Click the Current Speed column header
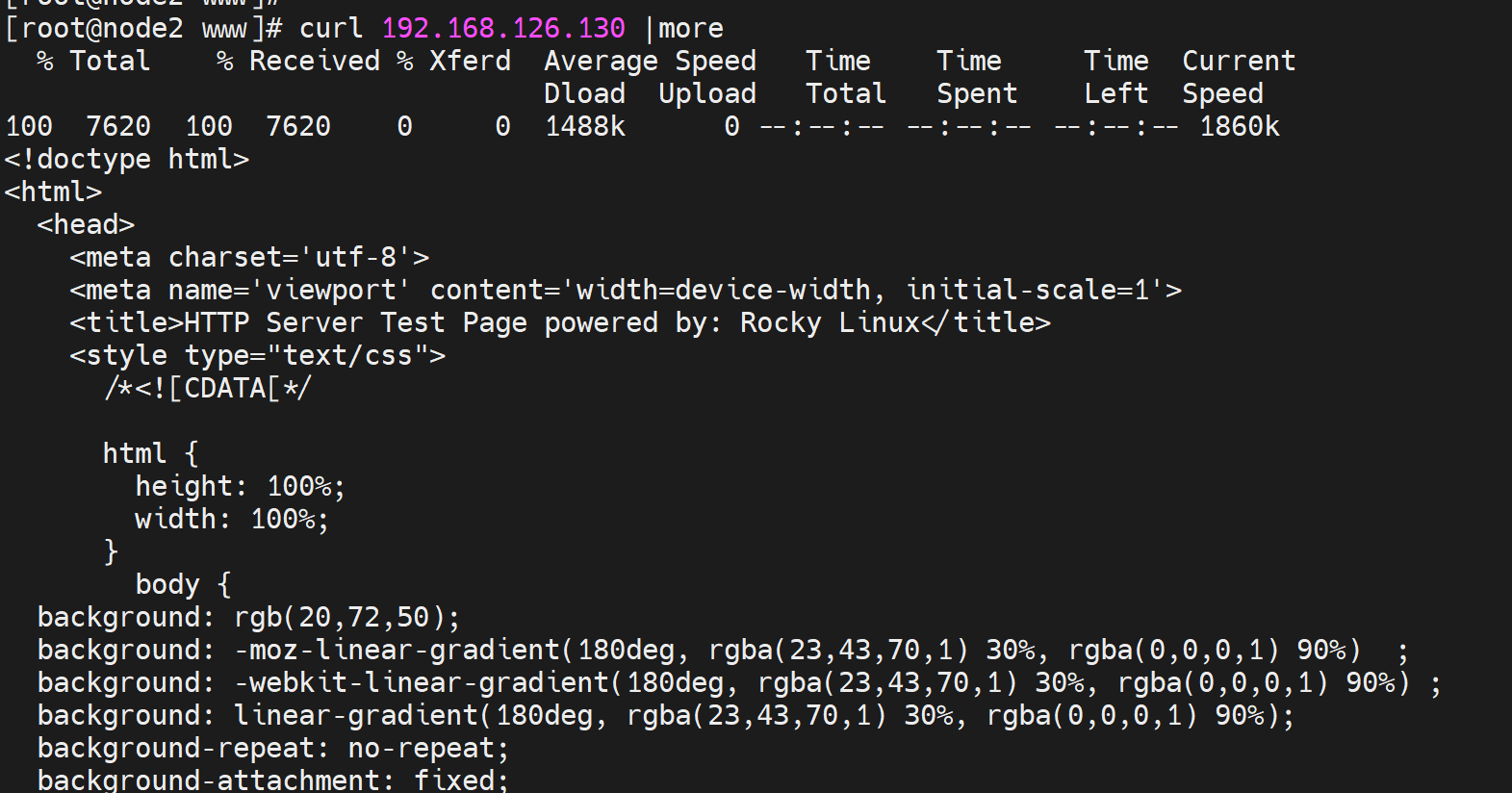 coord(1239,62)
